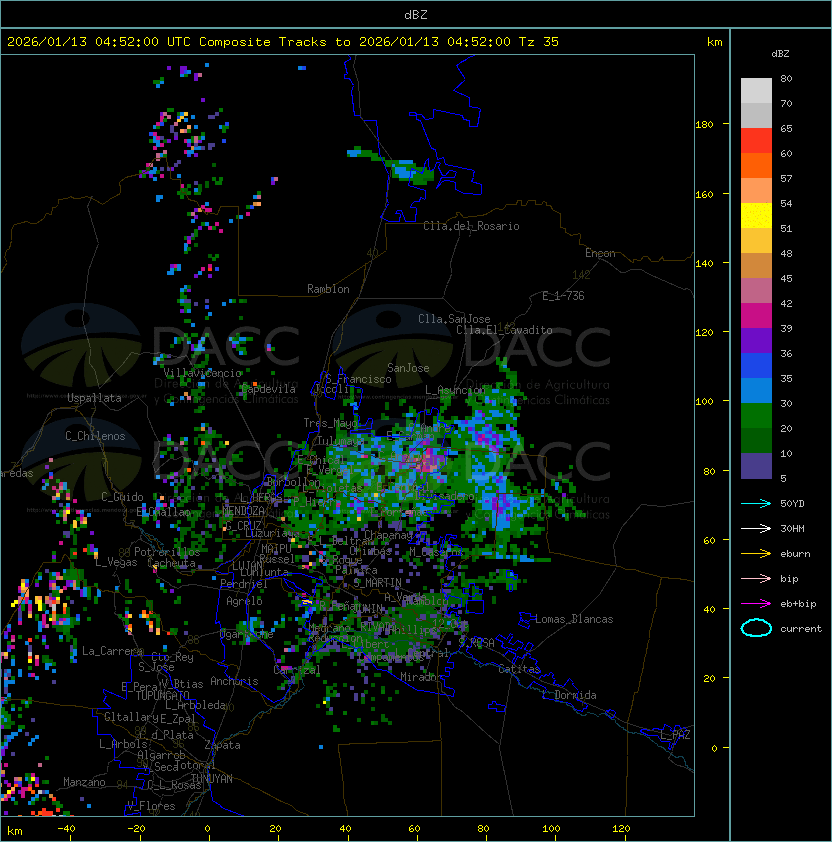Click the 'La_Carrera' map label
Viewport: 832px width, 842px height.
click(113, 651)
